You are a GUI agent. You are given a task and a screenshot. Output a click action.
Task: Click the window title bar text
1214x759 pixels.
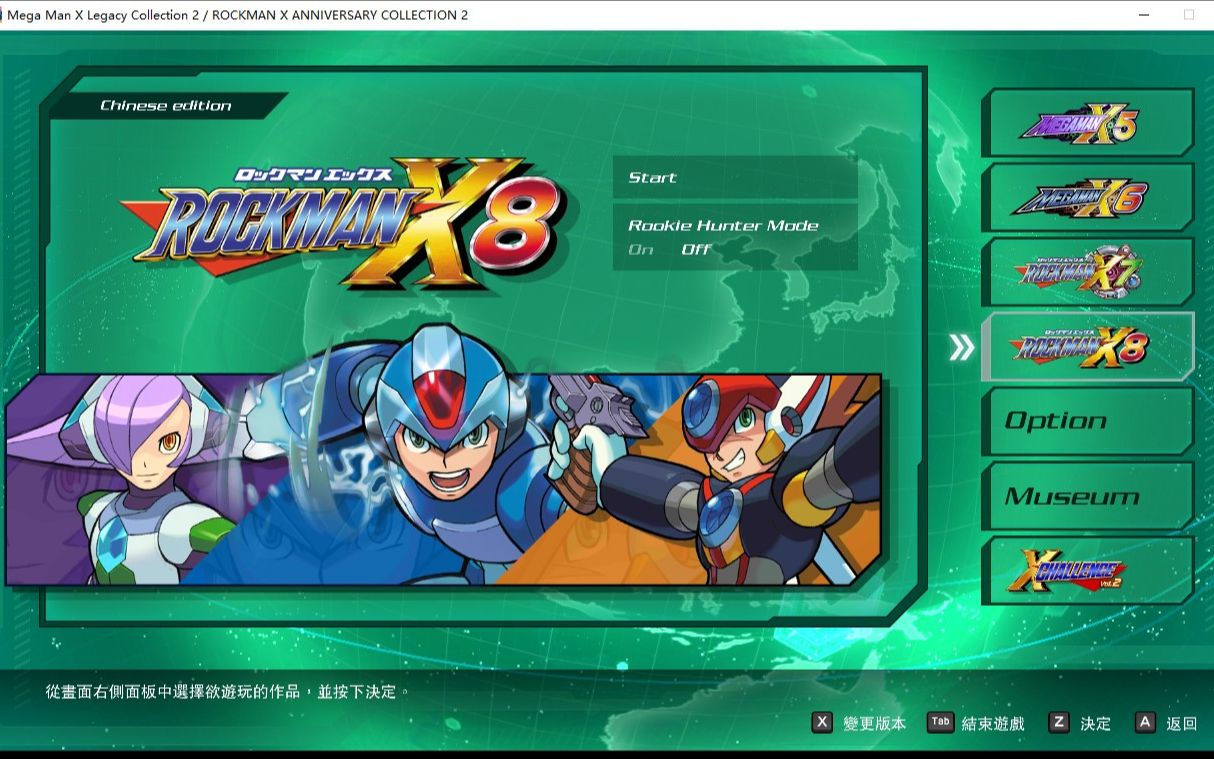click(238, 15)
